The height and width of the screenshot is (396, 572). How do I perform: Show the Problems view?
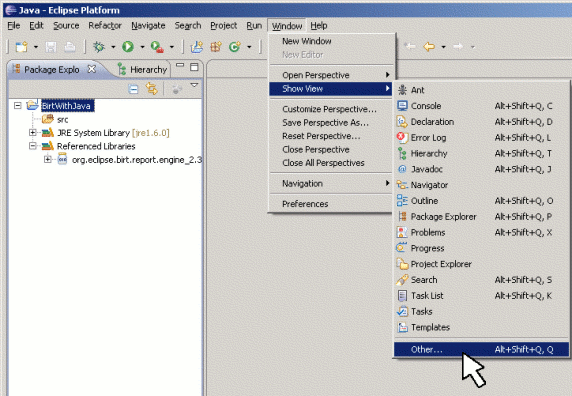481,232
